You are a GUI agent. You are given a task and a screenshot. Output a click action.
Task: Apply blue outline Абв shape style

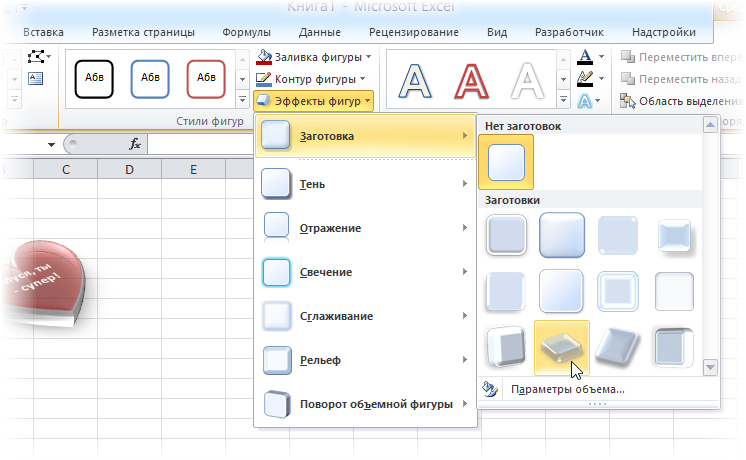click(x=150, y=79)
